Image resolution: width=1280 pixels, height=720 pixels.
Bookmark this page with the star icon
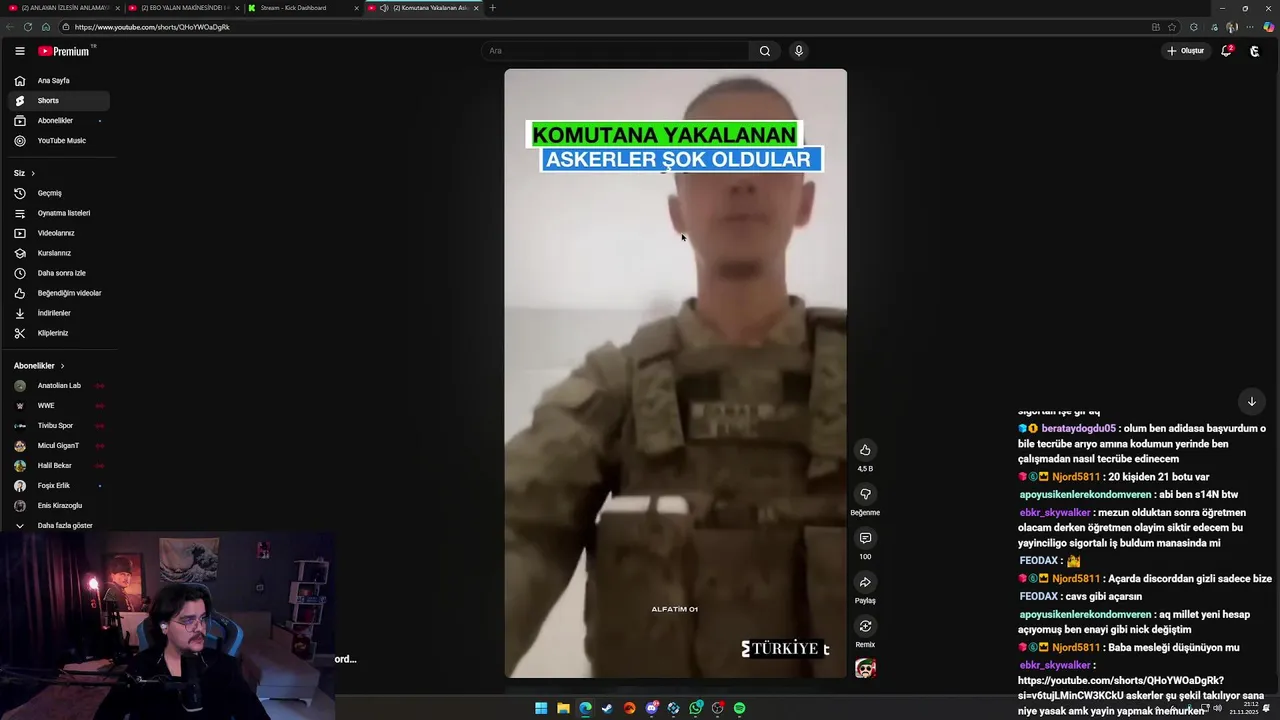pyautogui.click(x=1172, y=27)
